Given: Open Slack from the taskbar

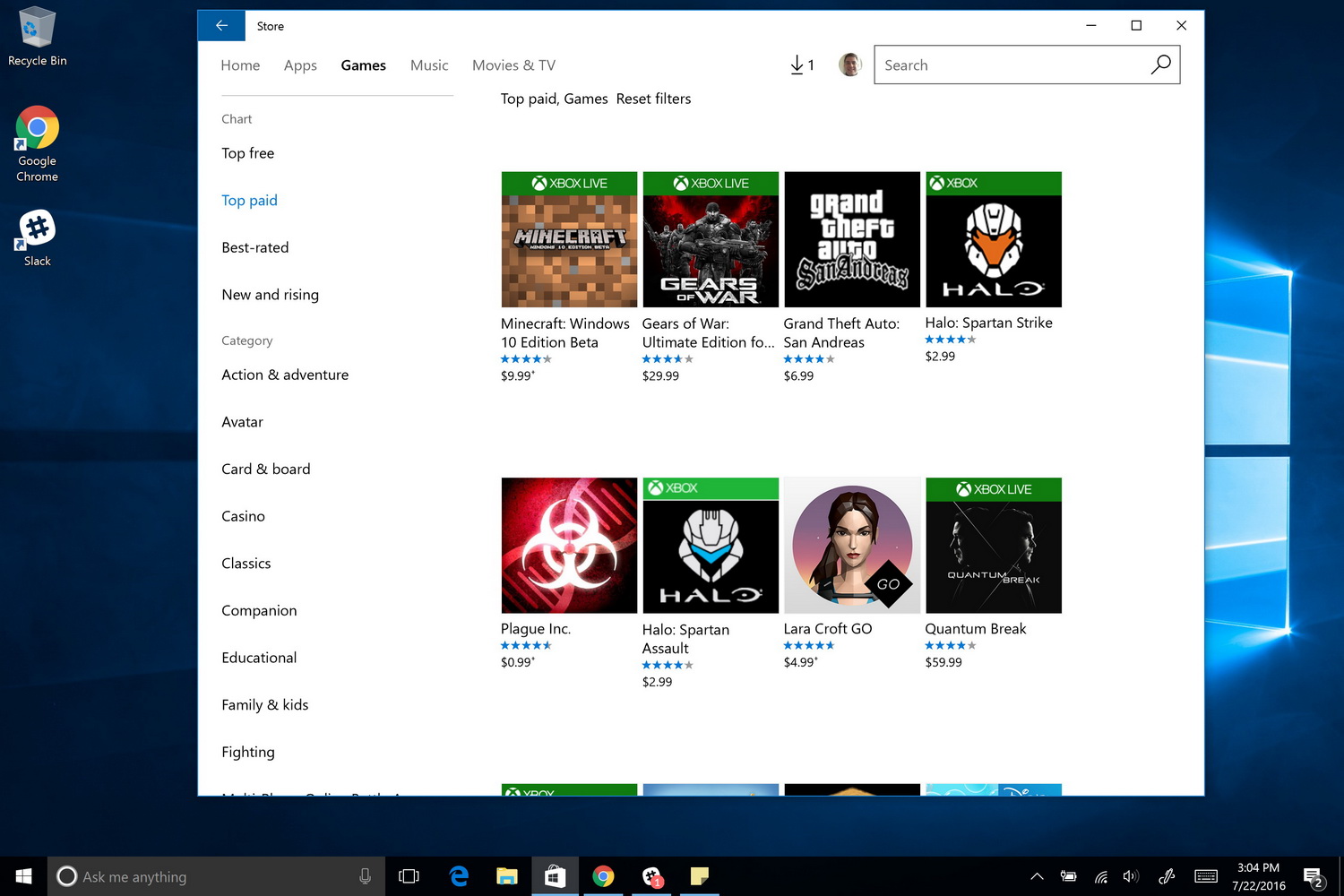Looking at the screenshot, I should [651, 876].
